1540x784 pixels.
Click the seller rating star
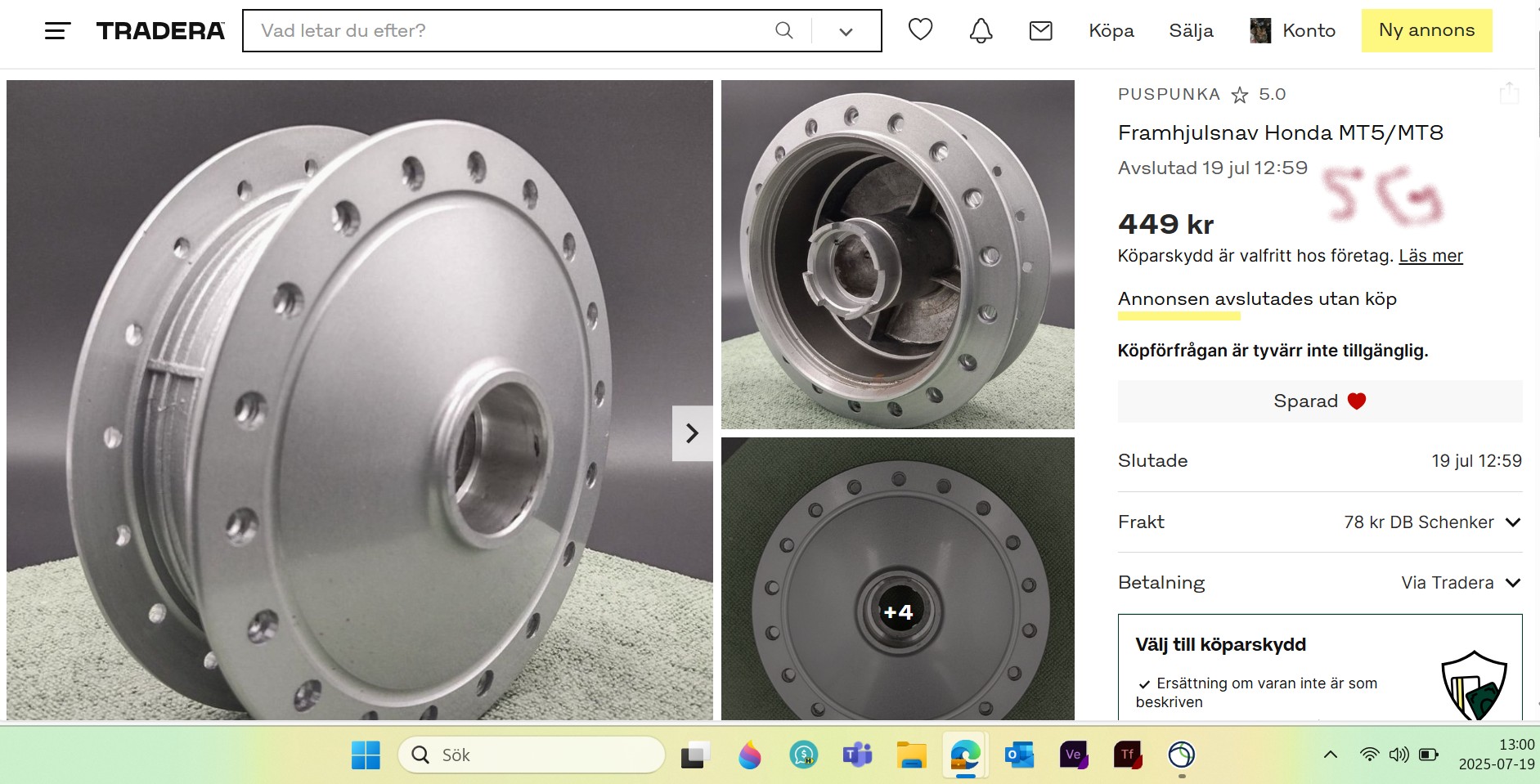tap(1240, 95)
